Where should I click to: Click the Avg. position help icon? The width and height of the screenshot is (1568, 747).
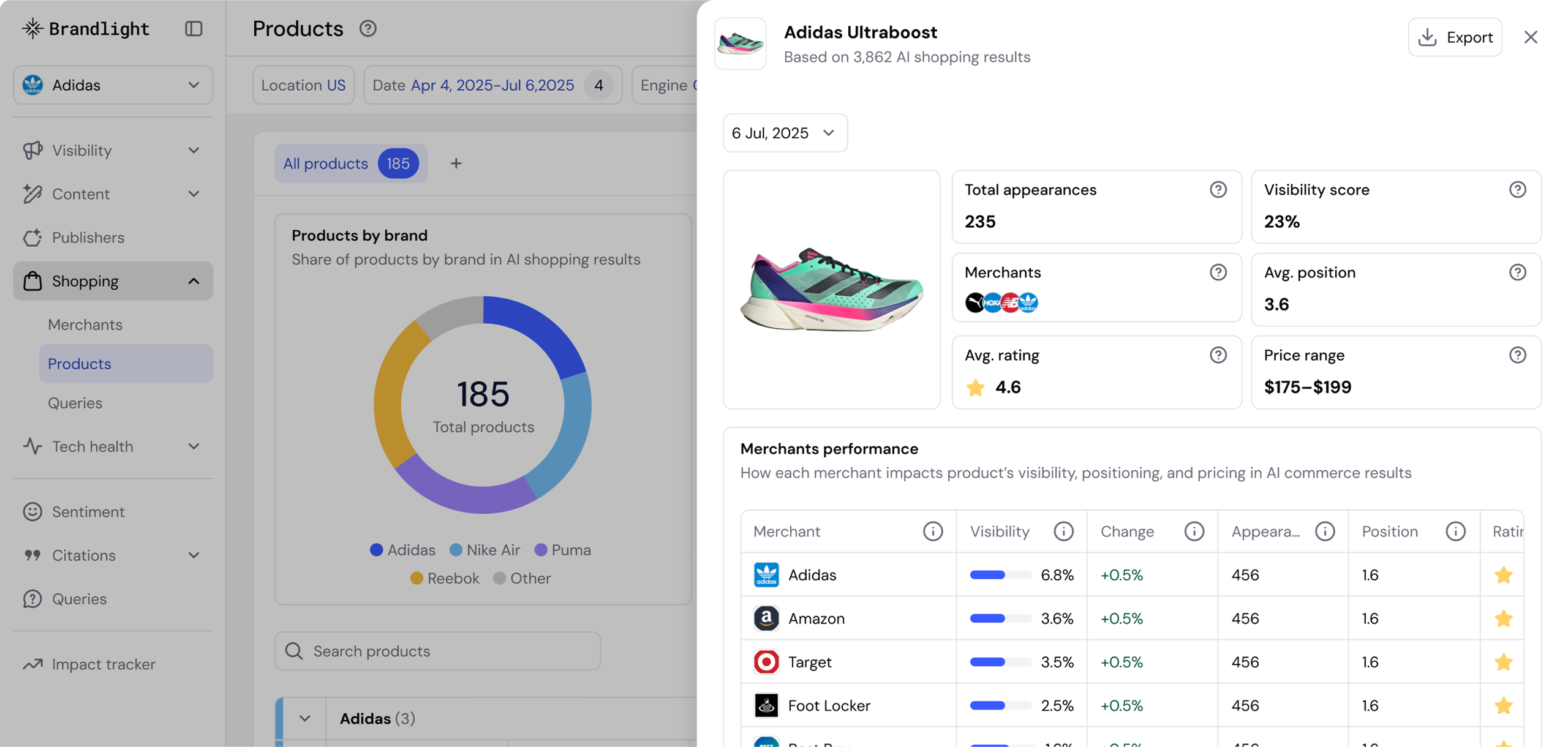point(1517,272)
